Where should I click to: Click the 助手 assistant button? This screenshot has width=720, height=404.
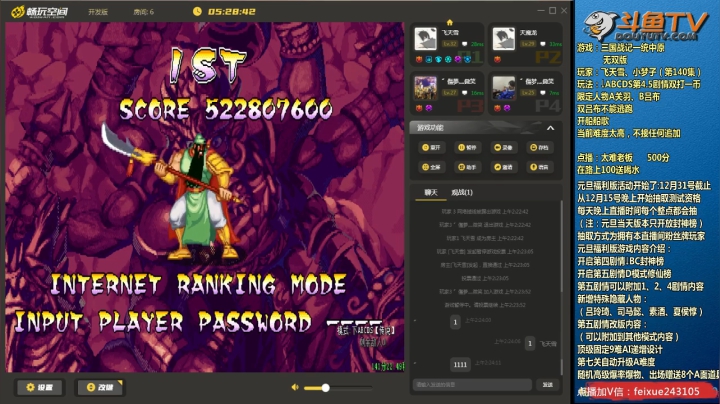click(x=467, y=167)
